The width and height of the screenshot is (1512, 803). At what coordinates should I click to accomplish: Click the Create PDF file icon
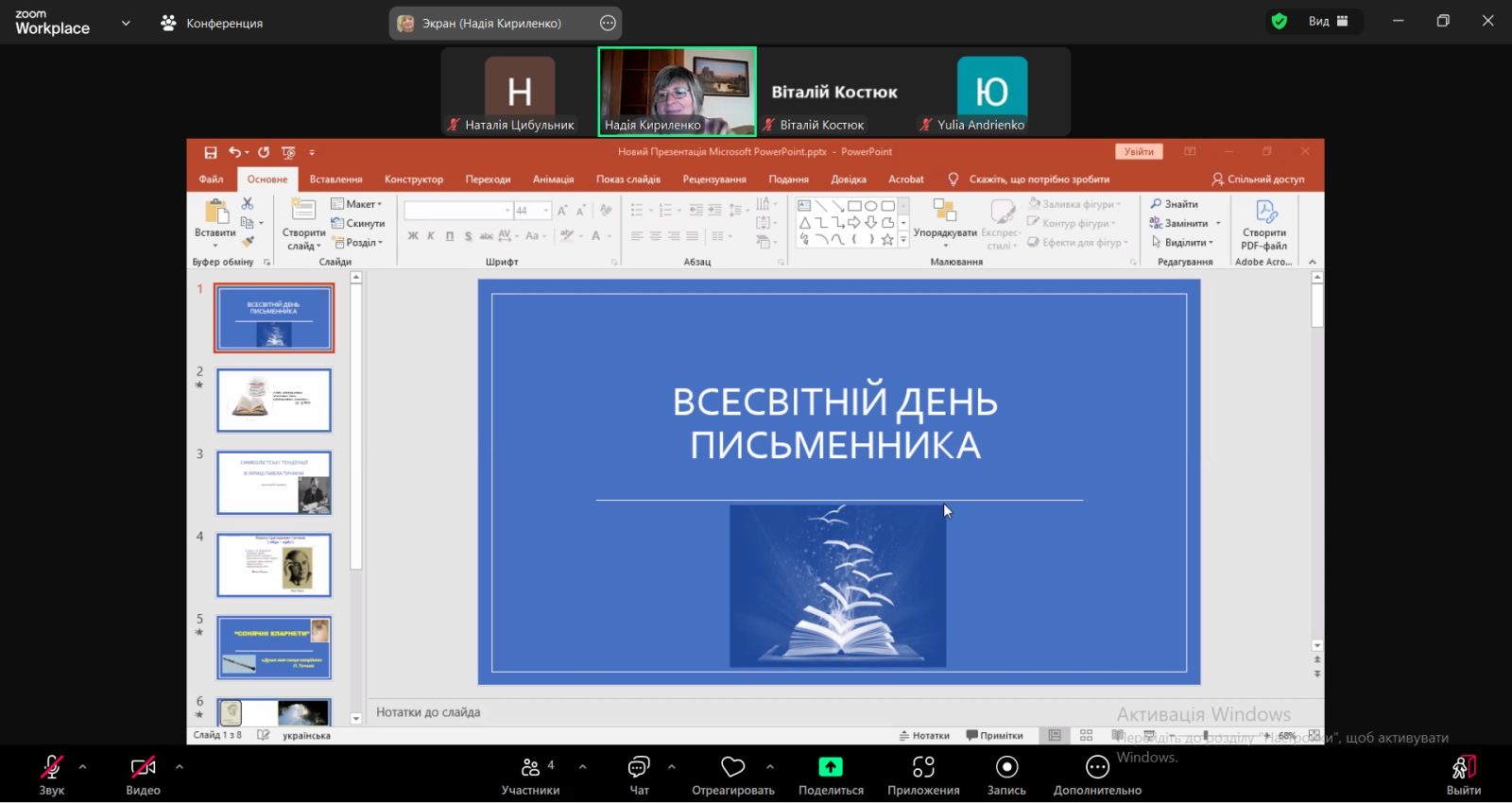click(1264, 213)
